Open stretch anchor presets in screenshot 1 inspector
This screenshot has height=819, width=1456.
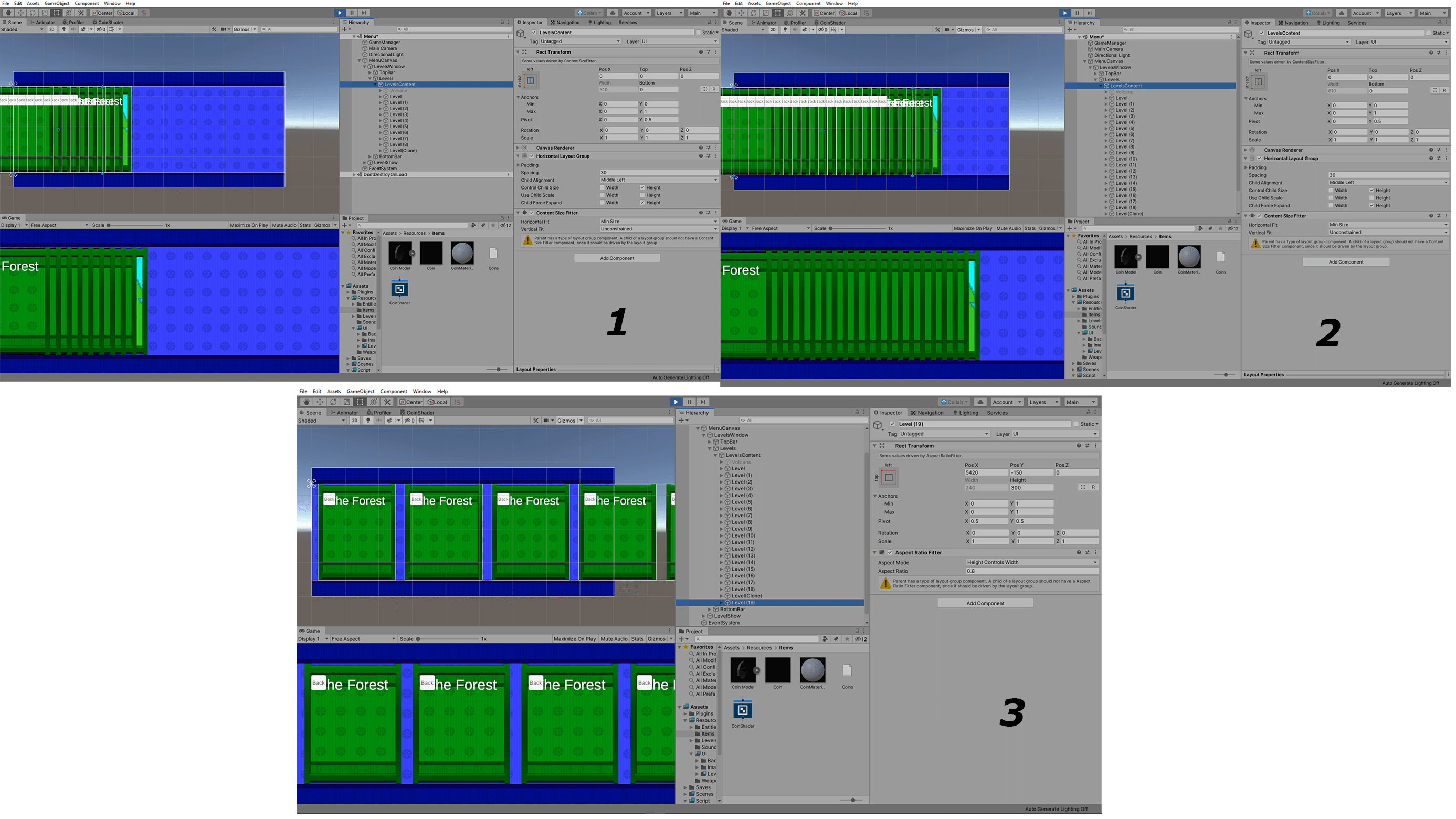click(x=530, y=80)
